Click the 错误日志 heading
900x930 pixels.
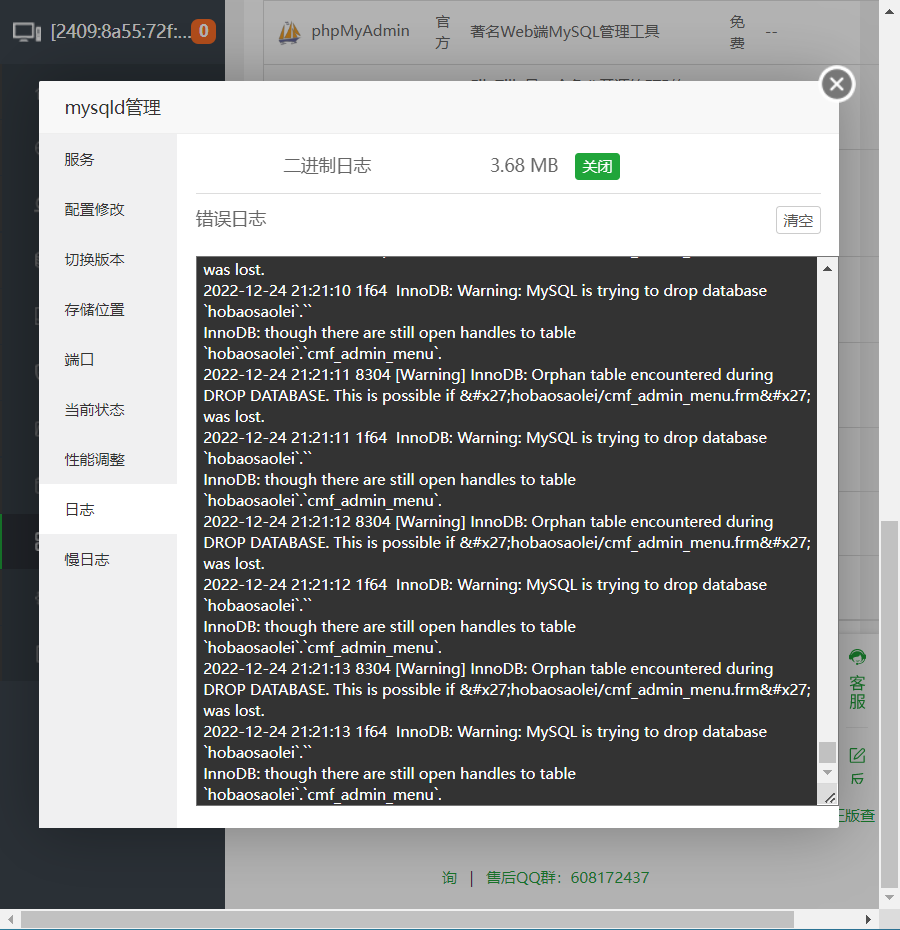coord(231,219)
